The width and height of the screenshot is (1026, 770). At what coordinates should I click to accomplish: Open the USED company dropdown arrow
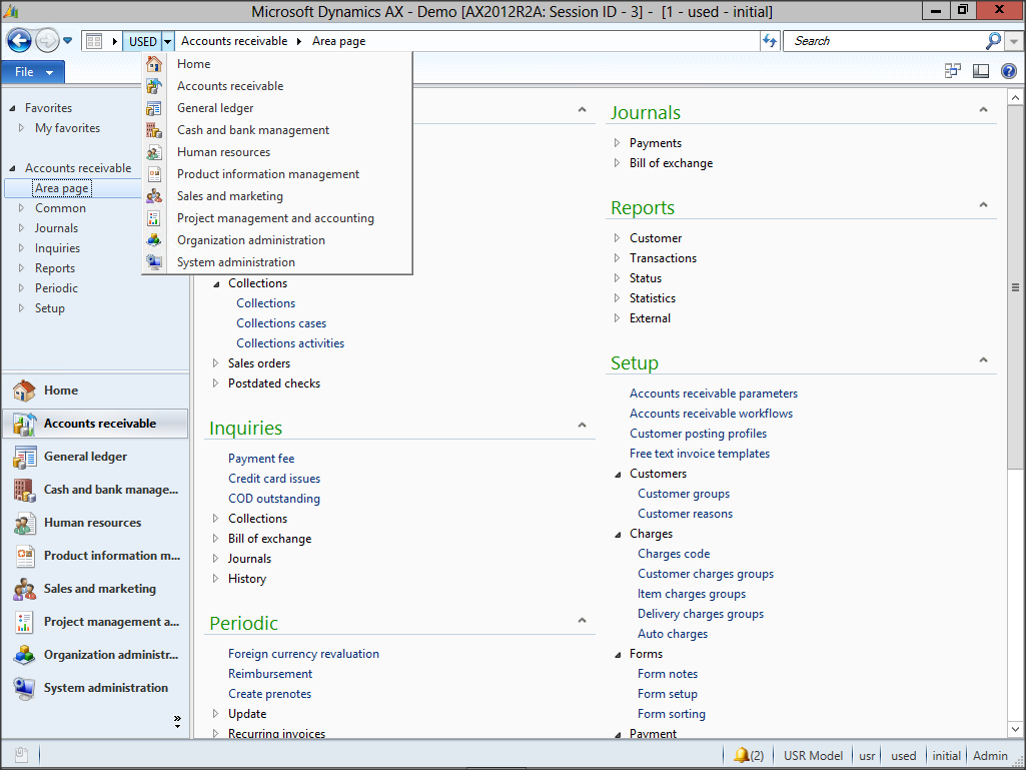[168, 42]
